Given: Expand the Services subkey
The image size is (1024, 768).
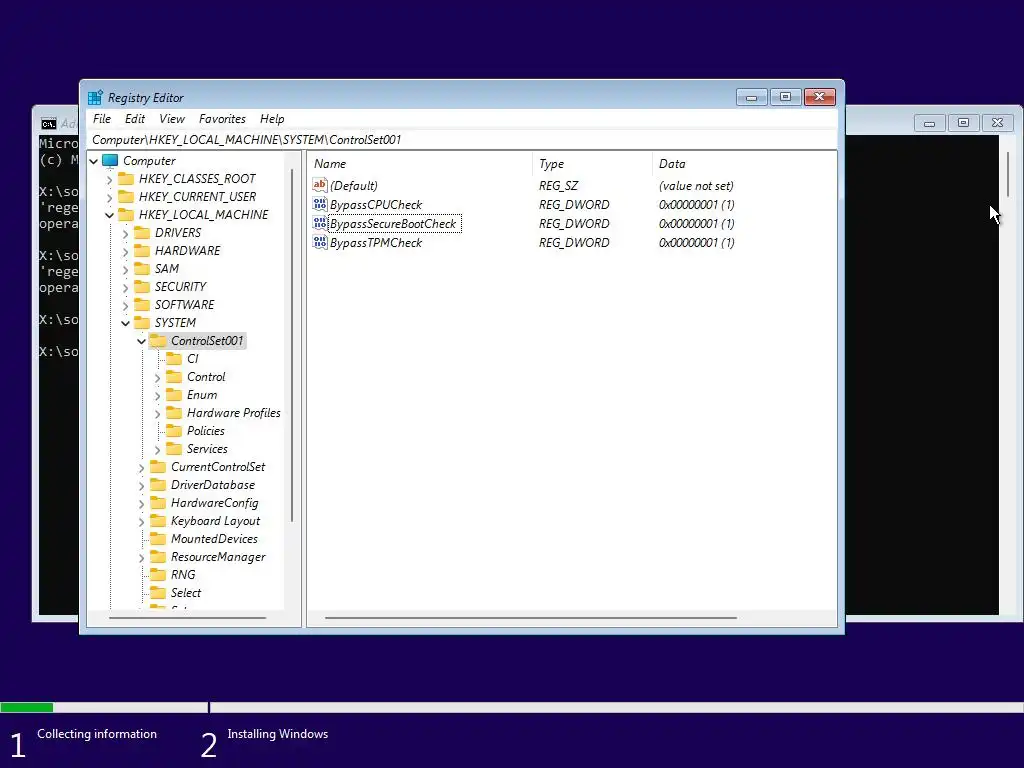Looking at the screenshot, I should pyautogui.click(x=157, y=449).
